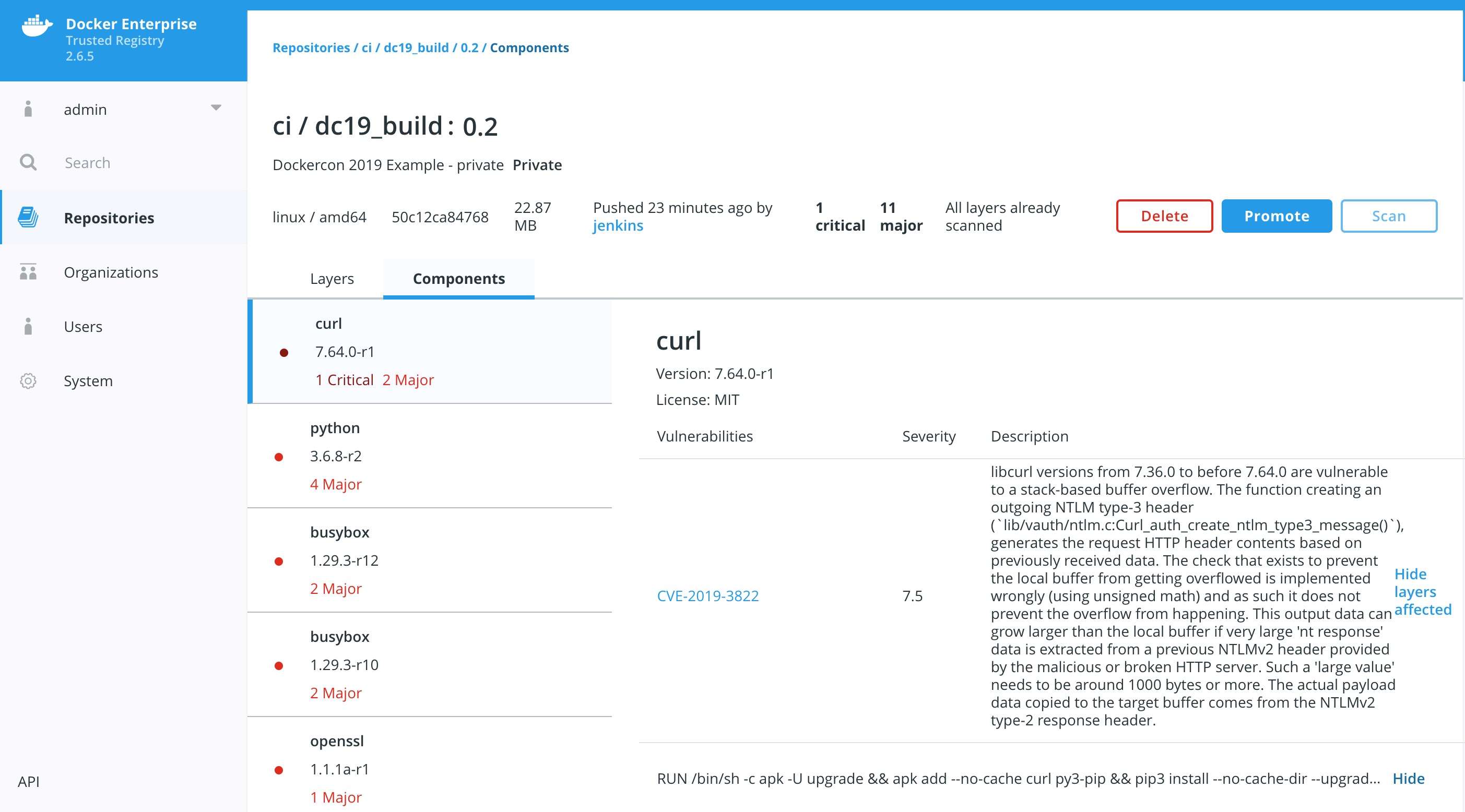Click the Docker whale logo

click(x=37, y=26)
